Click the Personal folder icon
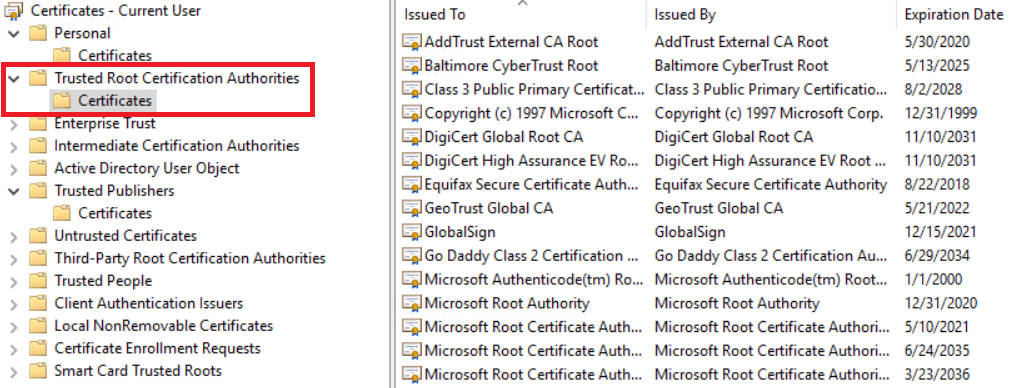1020x388 pixels. pyautogui.click(x=39, y=33)
